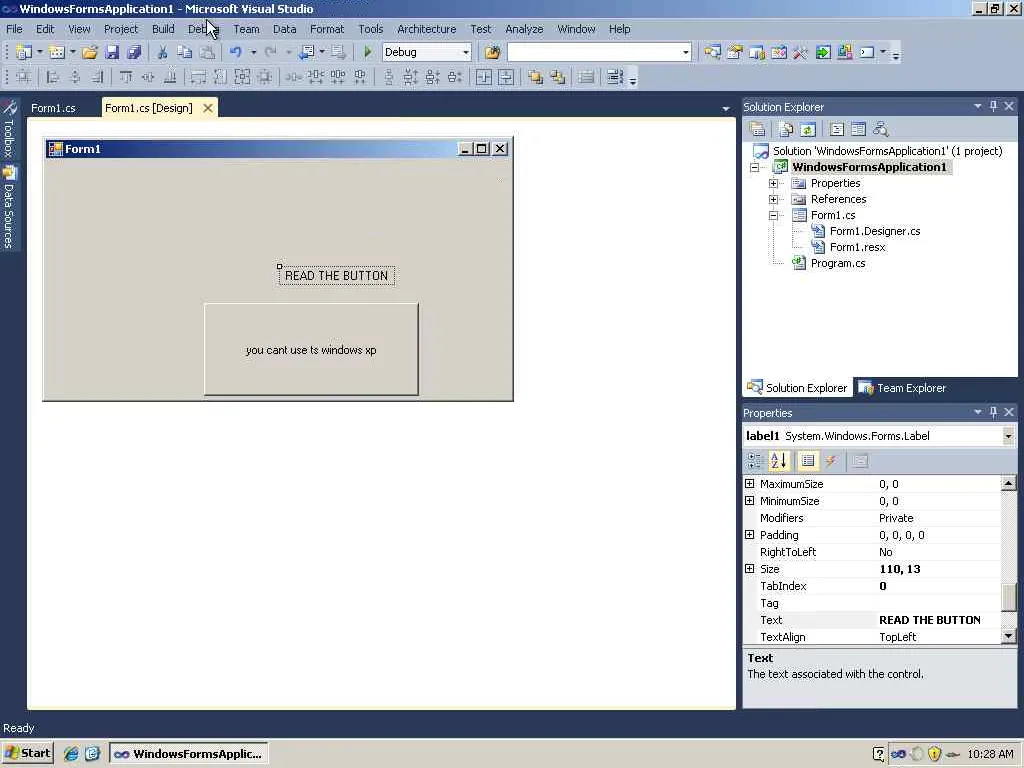Viewport: 1024px width, 768px height.
Task: Click the New Project toolbar icon
Action: coord(24,52)
